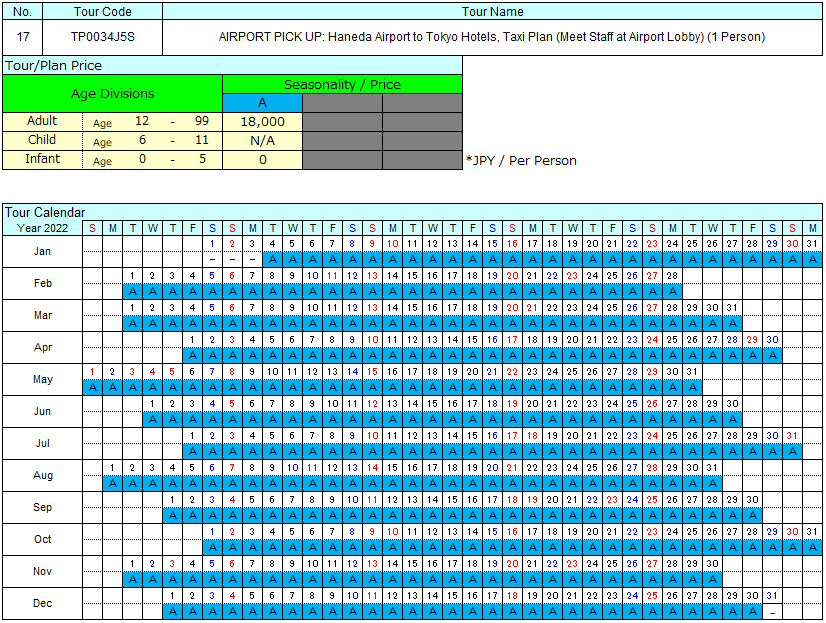826x623 pixels.
Task: Click date 1 in the May row
Action: [92, 372]
